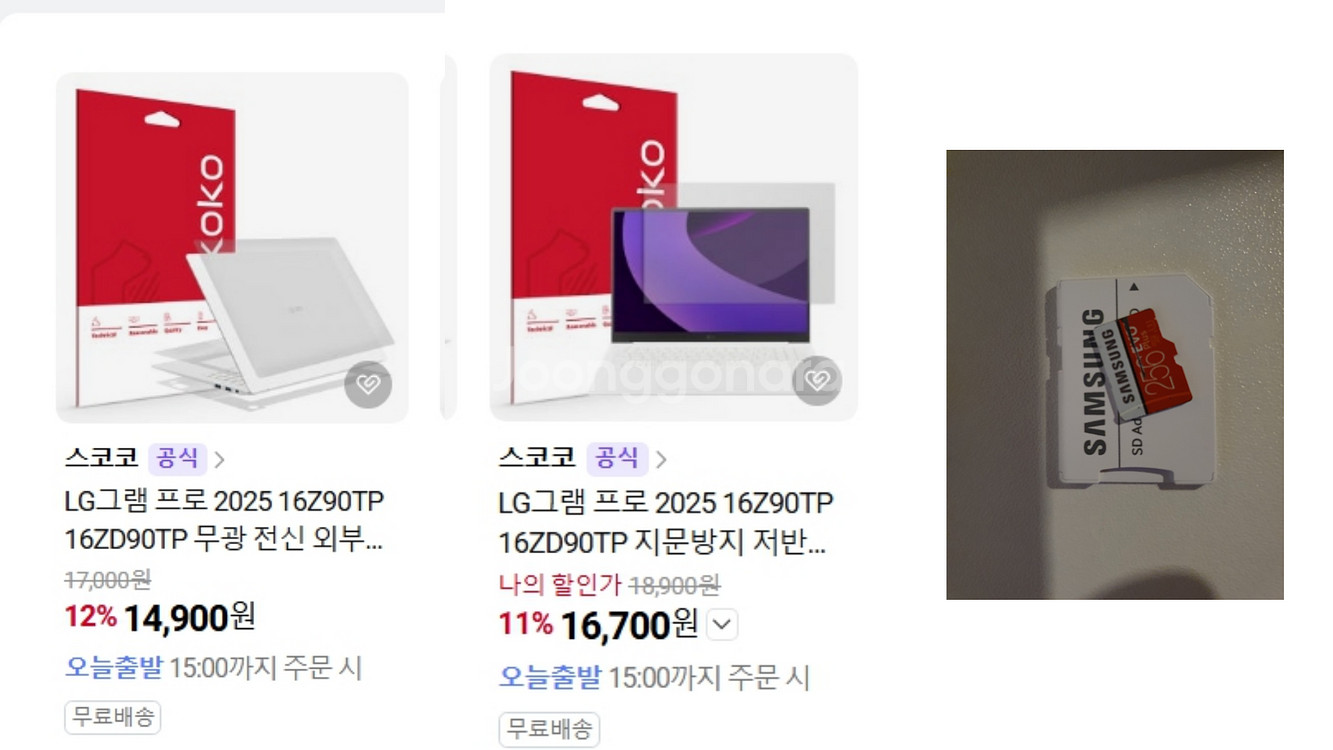Click 오늘출발 on the first product
Viewport: 1333px width, 750px height.
click(x=113, y=667)
